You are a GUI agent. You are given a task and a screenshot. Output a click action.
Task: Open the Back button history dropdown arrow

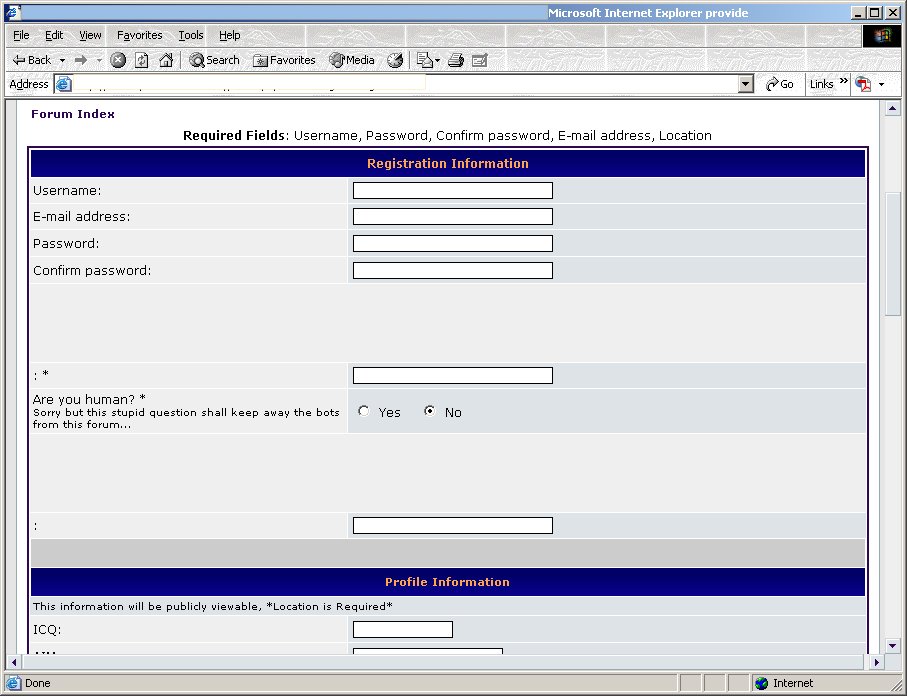click(x=62, y=60)
